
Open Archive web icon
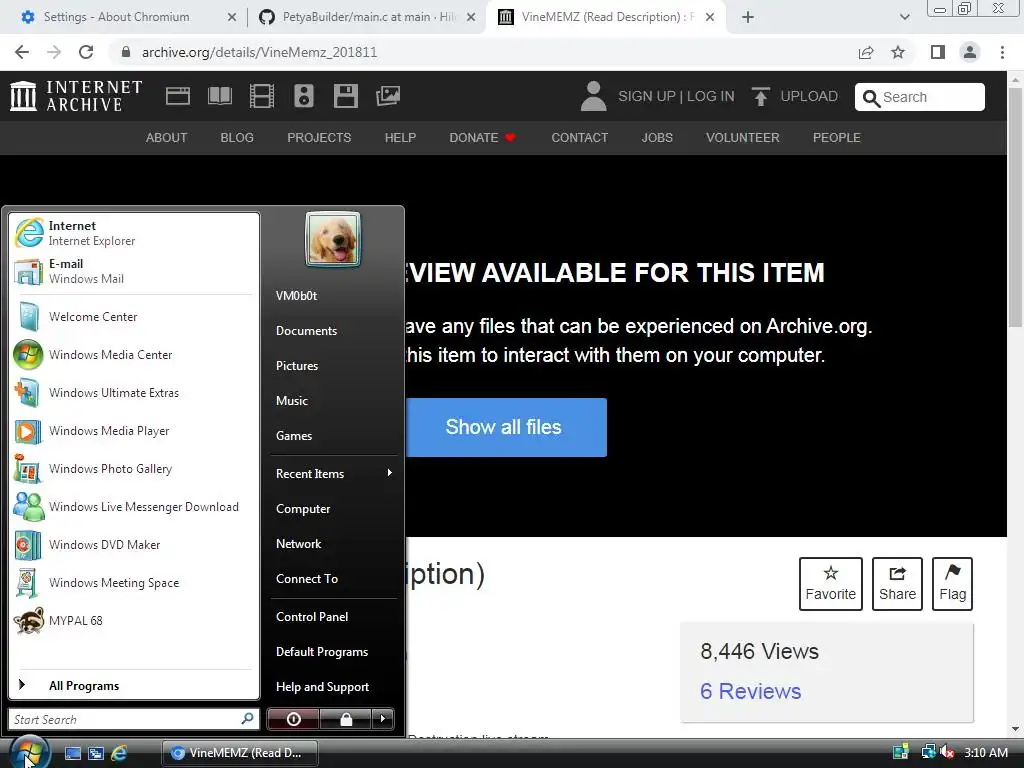[x=178, y=96]
